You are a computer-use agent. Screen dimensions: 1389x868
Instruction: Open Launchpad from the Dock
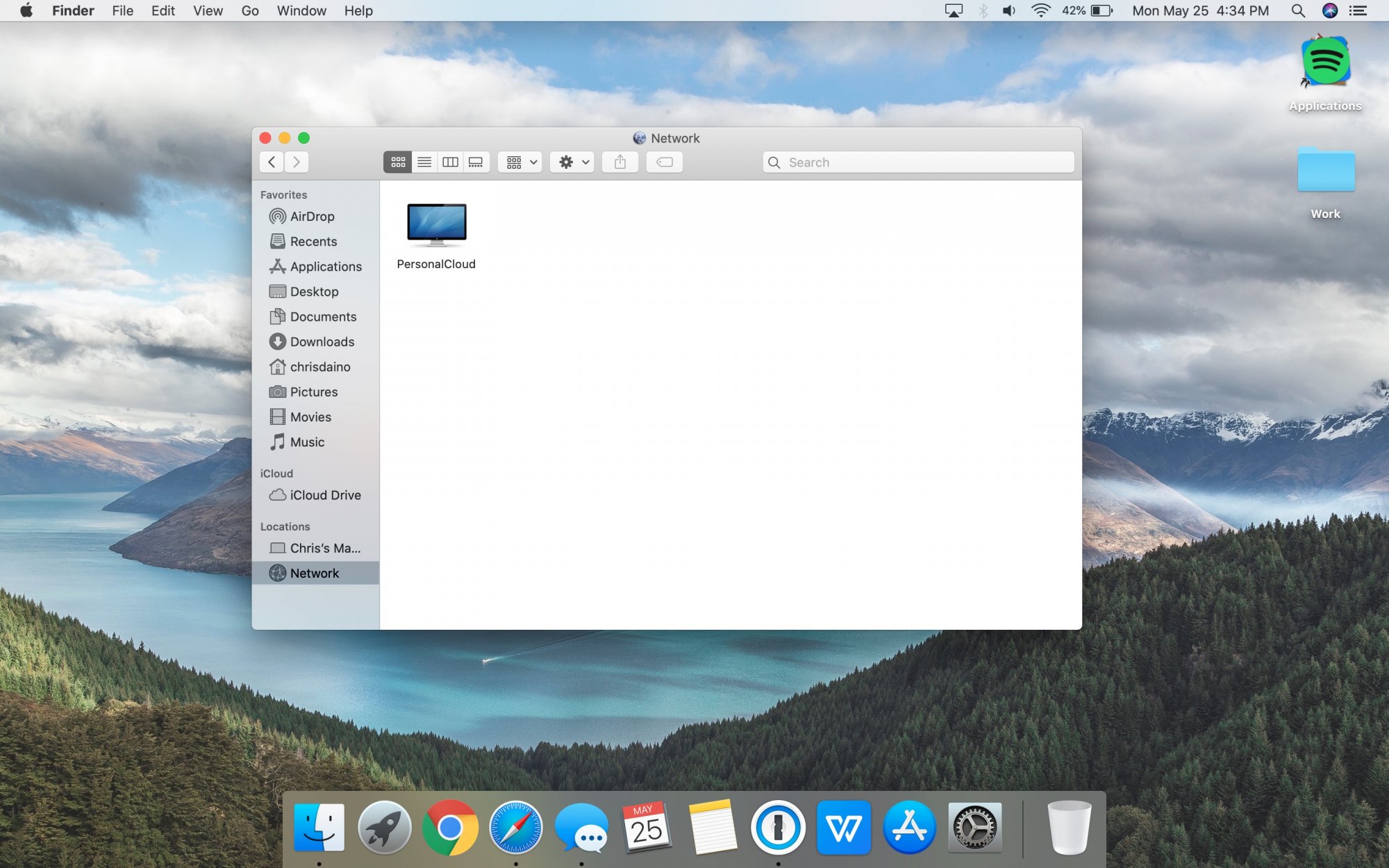(384, 827)
